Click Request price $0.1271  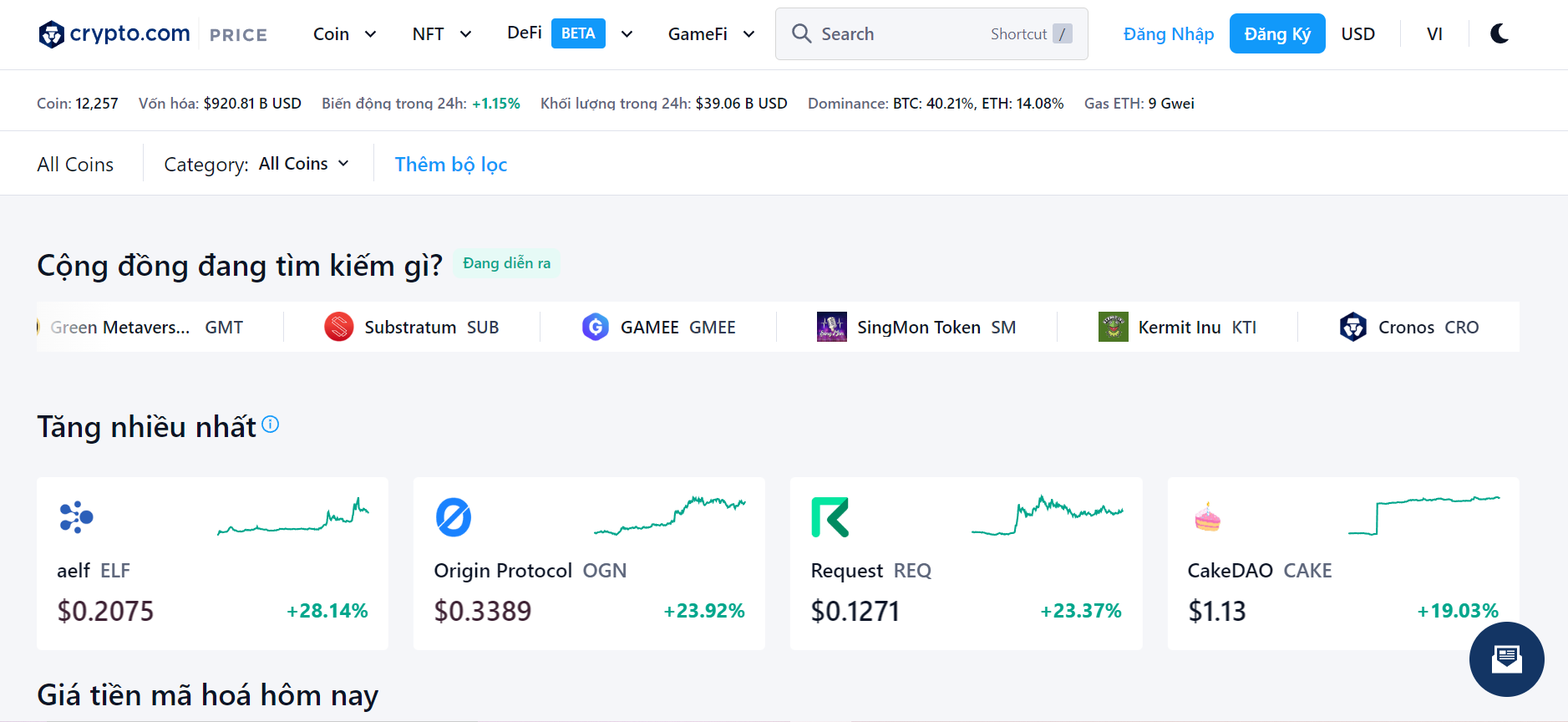coord(855,612)
